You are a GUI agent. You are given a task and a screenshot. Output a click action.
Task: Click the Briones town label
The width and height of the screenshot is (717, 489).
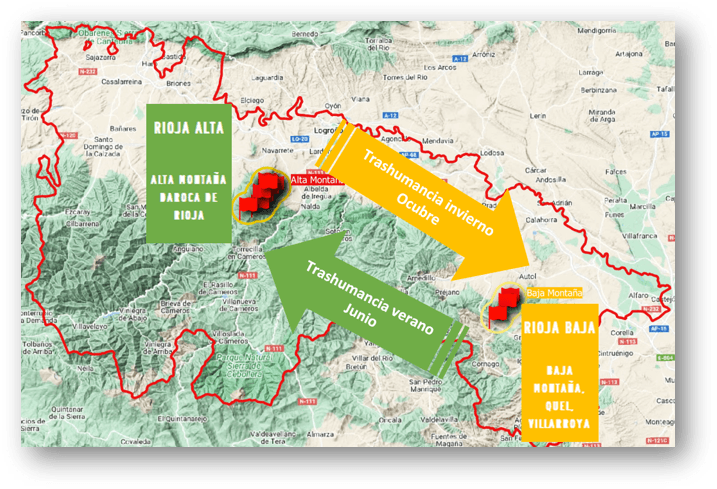pos(178,83)
